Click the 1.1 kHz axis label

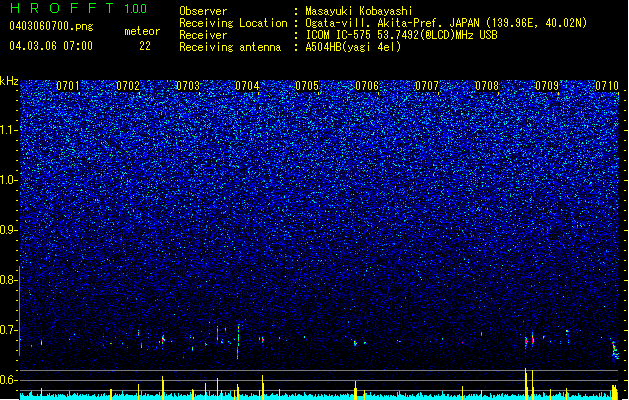pyautogui.click(x=9, y=130)
